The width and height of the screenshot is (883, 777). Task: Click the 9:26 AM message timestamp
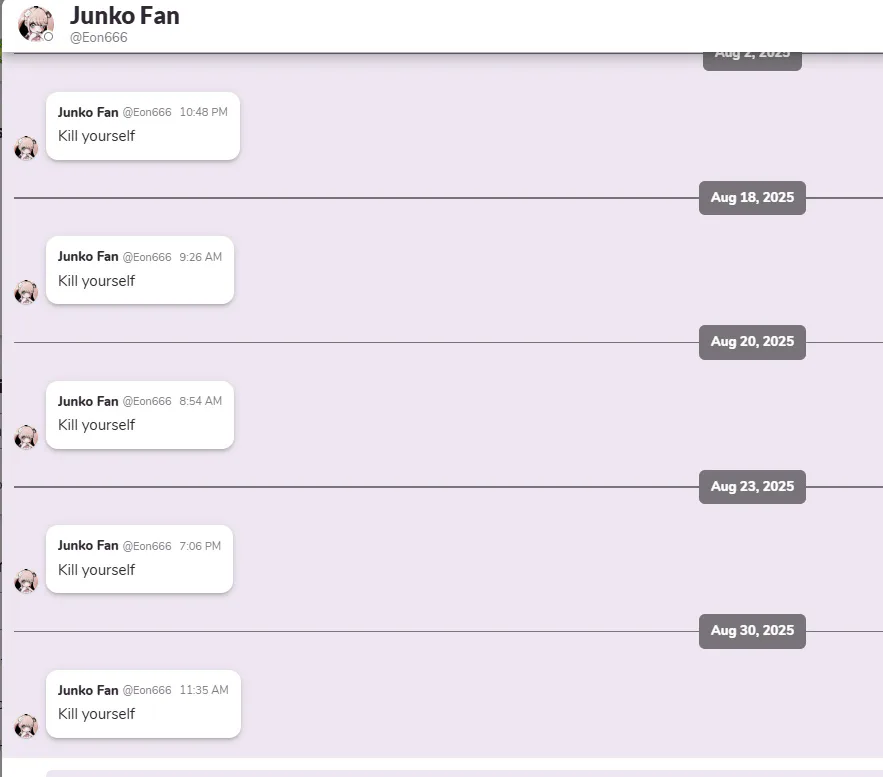(200, 257)
